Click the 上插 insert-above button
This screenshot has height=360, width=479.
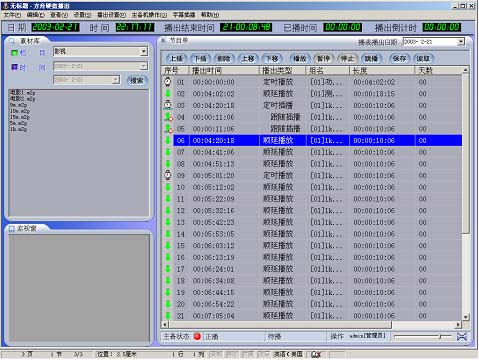click(176, 59)
